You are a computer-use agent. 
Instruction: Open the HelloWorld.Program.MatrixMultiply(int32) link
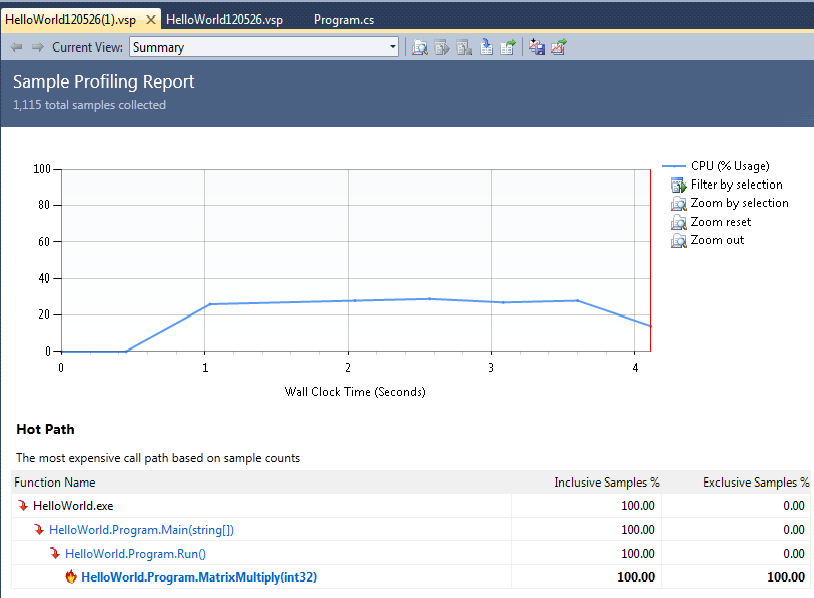199,577
